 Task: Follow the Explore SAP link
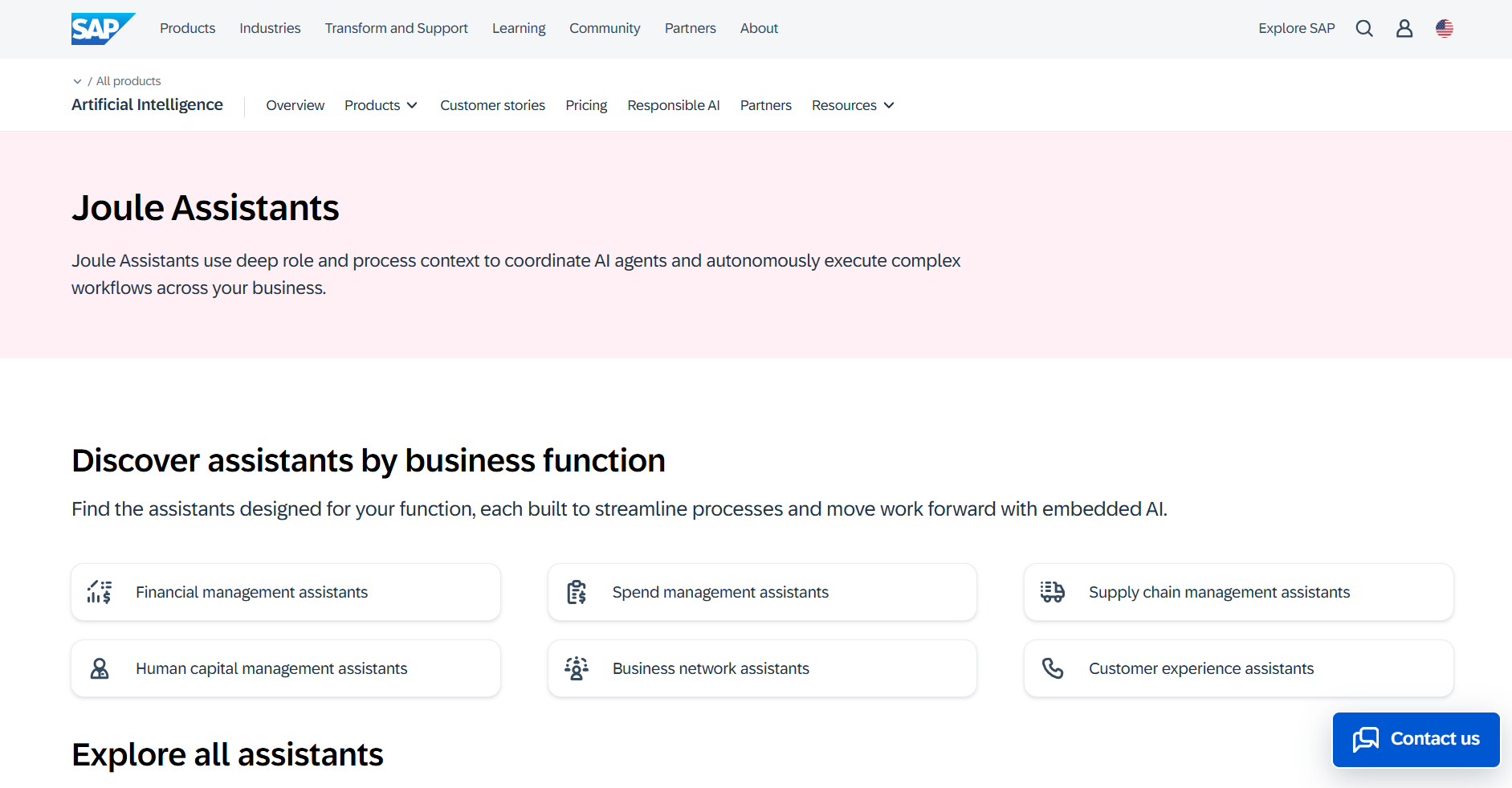pos(1297,28)
